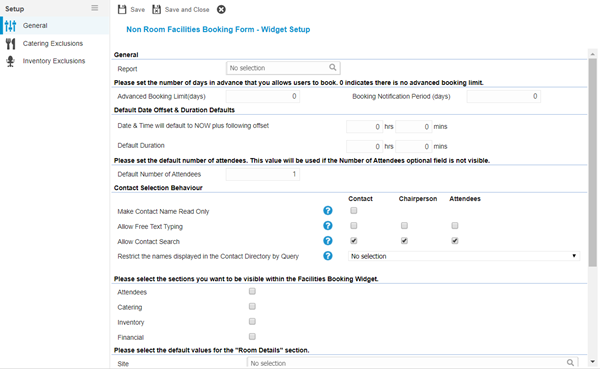Click the circular cancel X icon
The height and width of the screenshot is (369, 600).
[x=221, y=10]
